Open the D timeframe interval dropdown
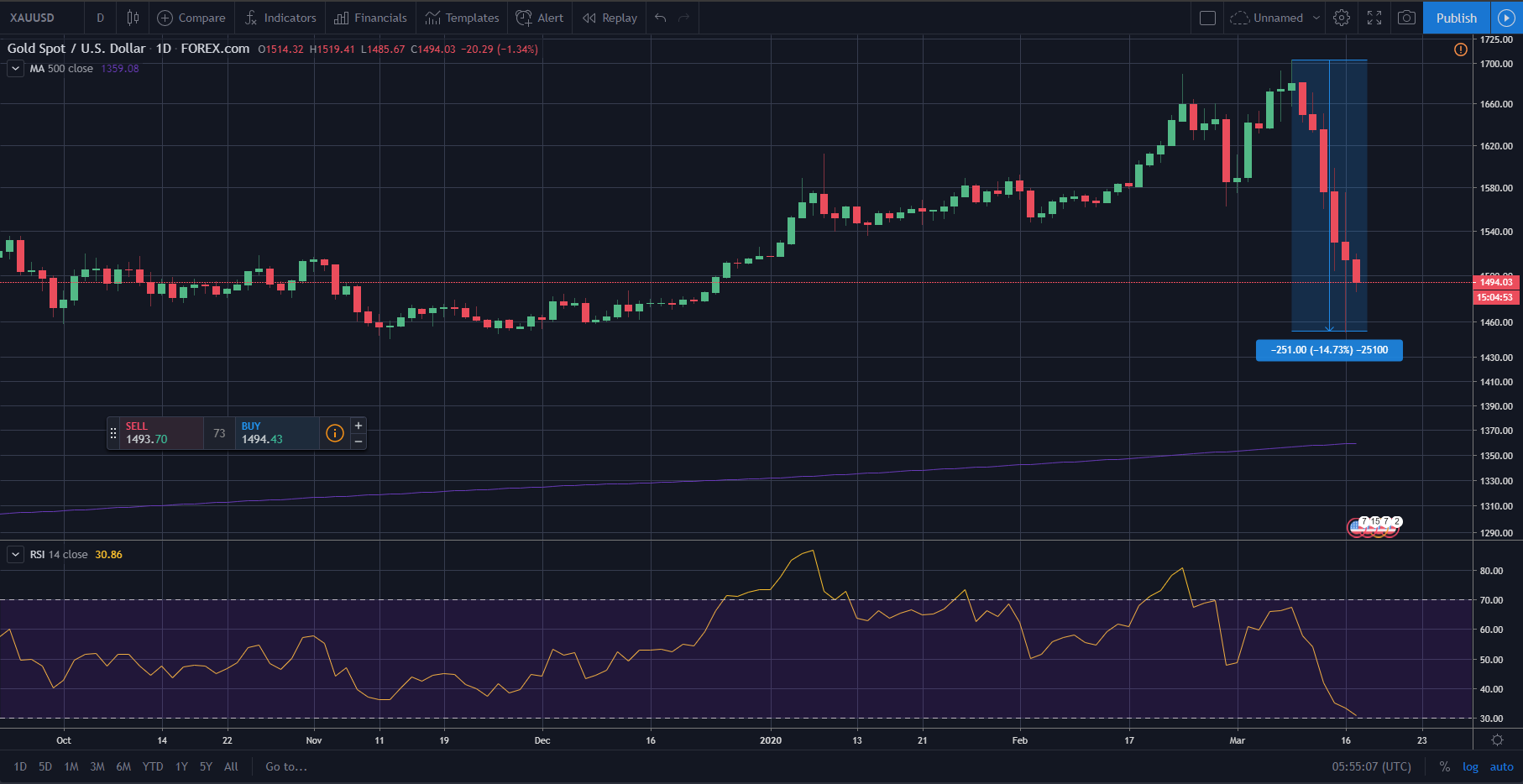Image resolution: width=1523 pixels, height=784 pixels. tap(100, 18)
